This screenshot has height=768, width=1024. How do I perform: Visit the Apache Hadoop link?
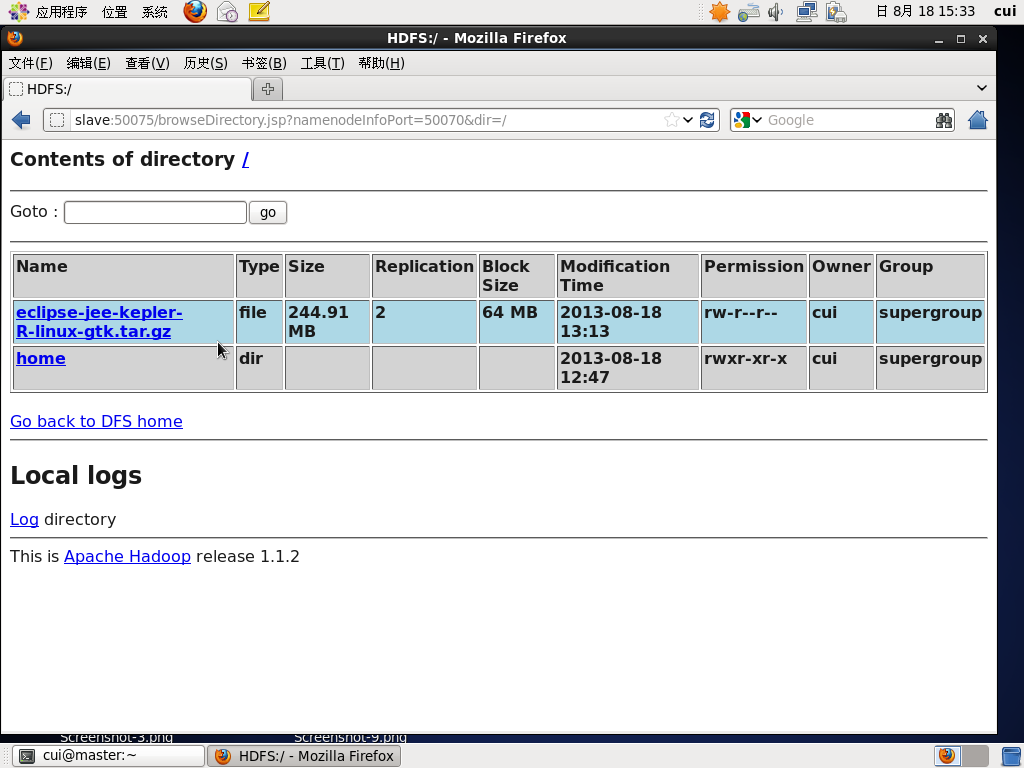(127, 556)
